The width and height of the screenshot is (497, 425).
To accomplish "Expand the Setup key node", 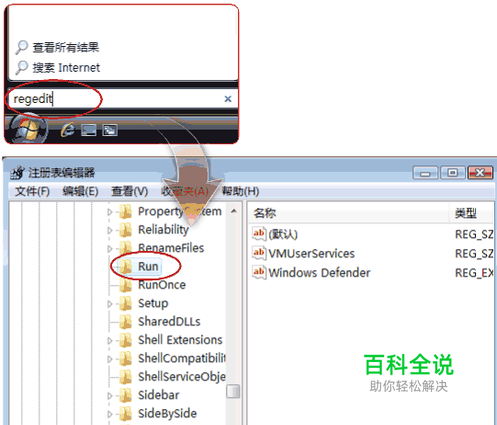I will [110, 304].
